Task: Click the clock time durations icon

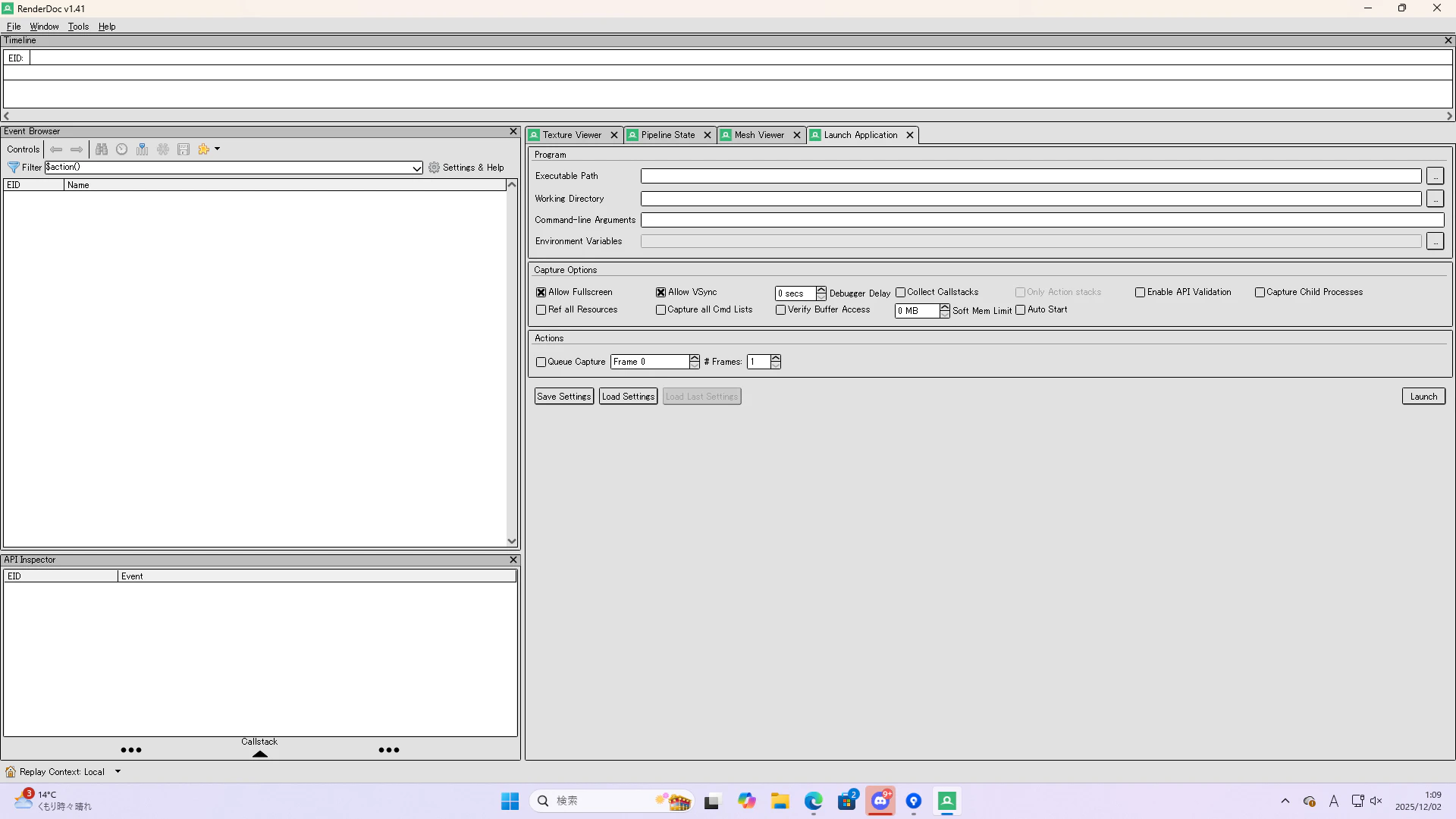Action: 121,149
